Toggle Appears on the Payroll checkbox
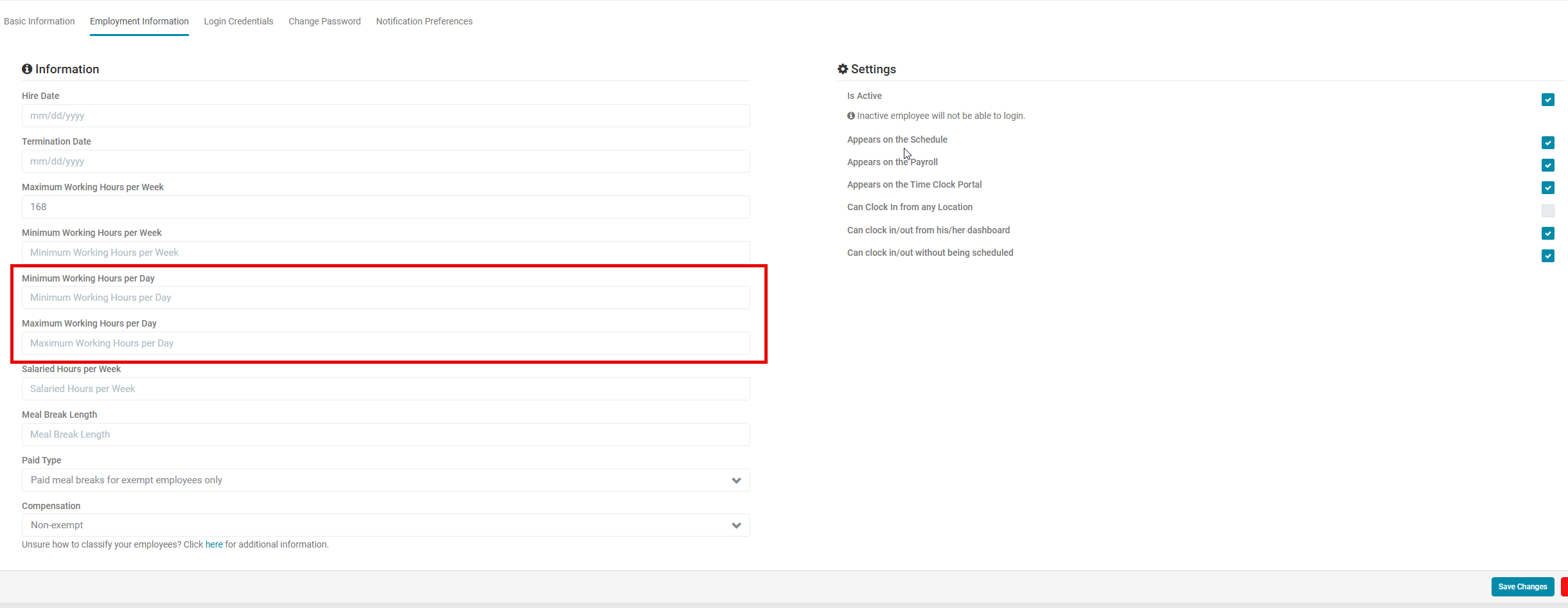 click(1547, 165)
